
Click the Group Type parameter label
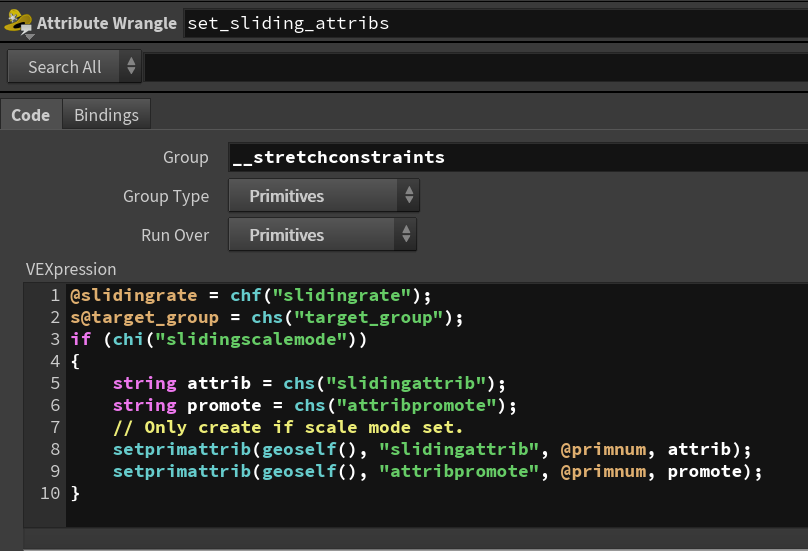click(166, 196)
